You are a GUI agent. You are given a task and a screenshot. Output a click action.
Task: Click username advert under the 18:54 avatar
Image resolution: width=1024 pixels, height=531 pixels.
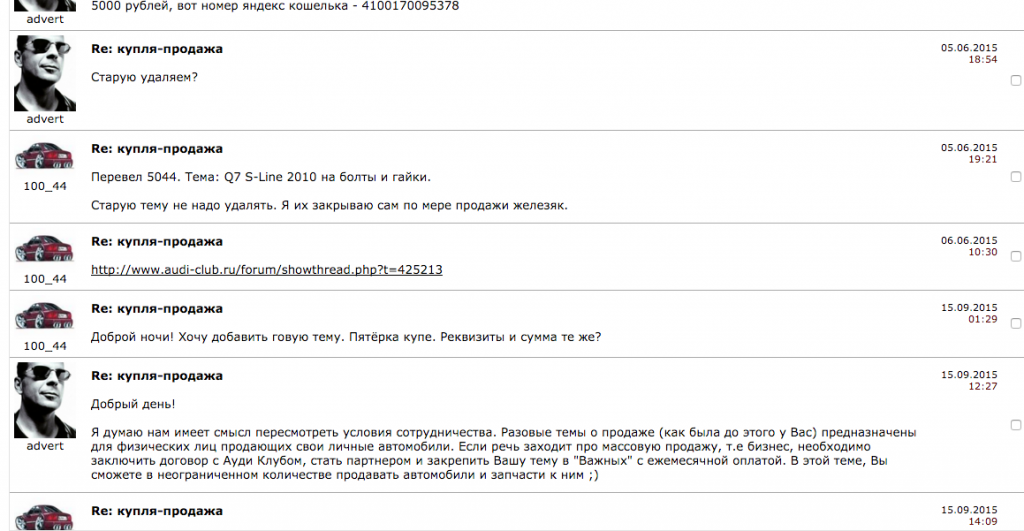pyautogui.click(x=45, y=119)
